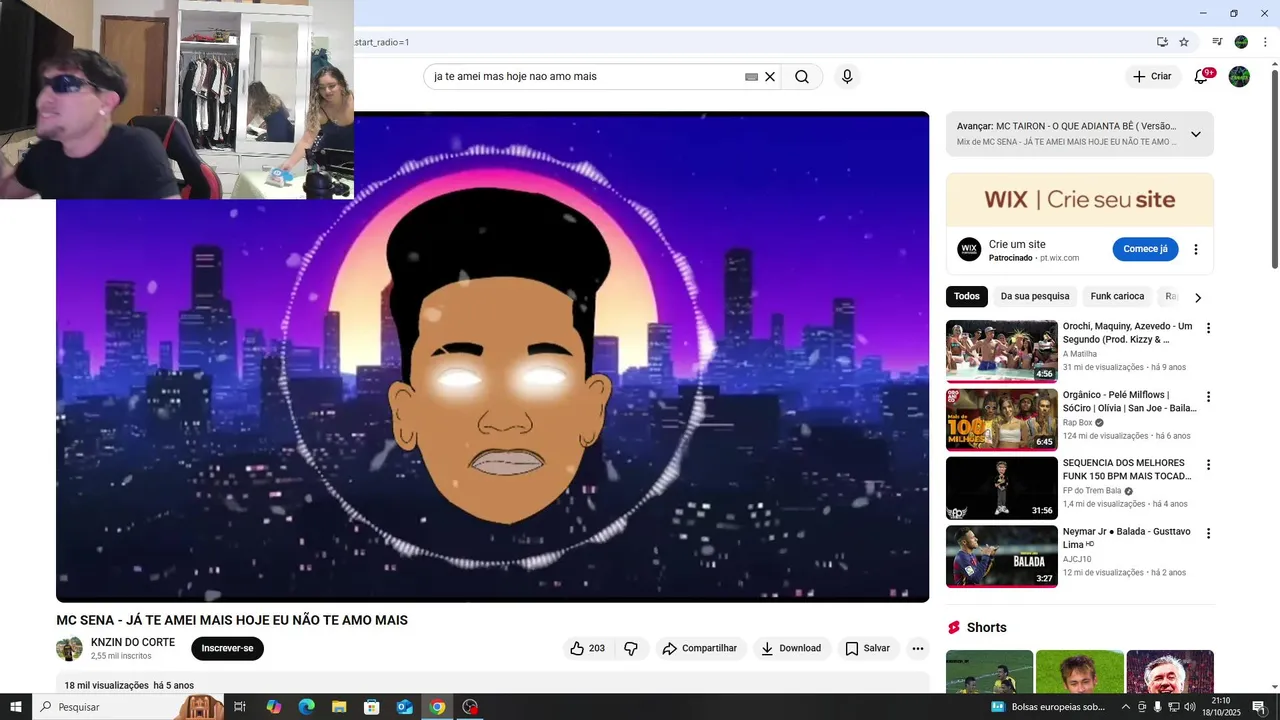Image resolution: width=1280 pixels, height=720 pixels.
Task: Open options for SEQUENCIA DOS MELHORES FUNK video
Action: pyautogui.click(x=1208, y=465)
